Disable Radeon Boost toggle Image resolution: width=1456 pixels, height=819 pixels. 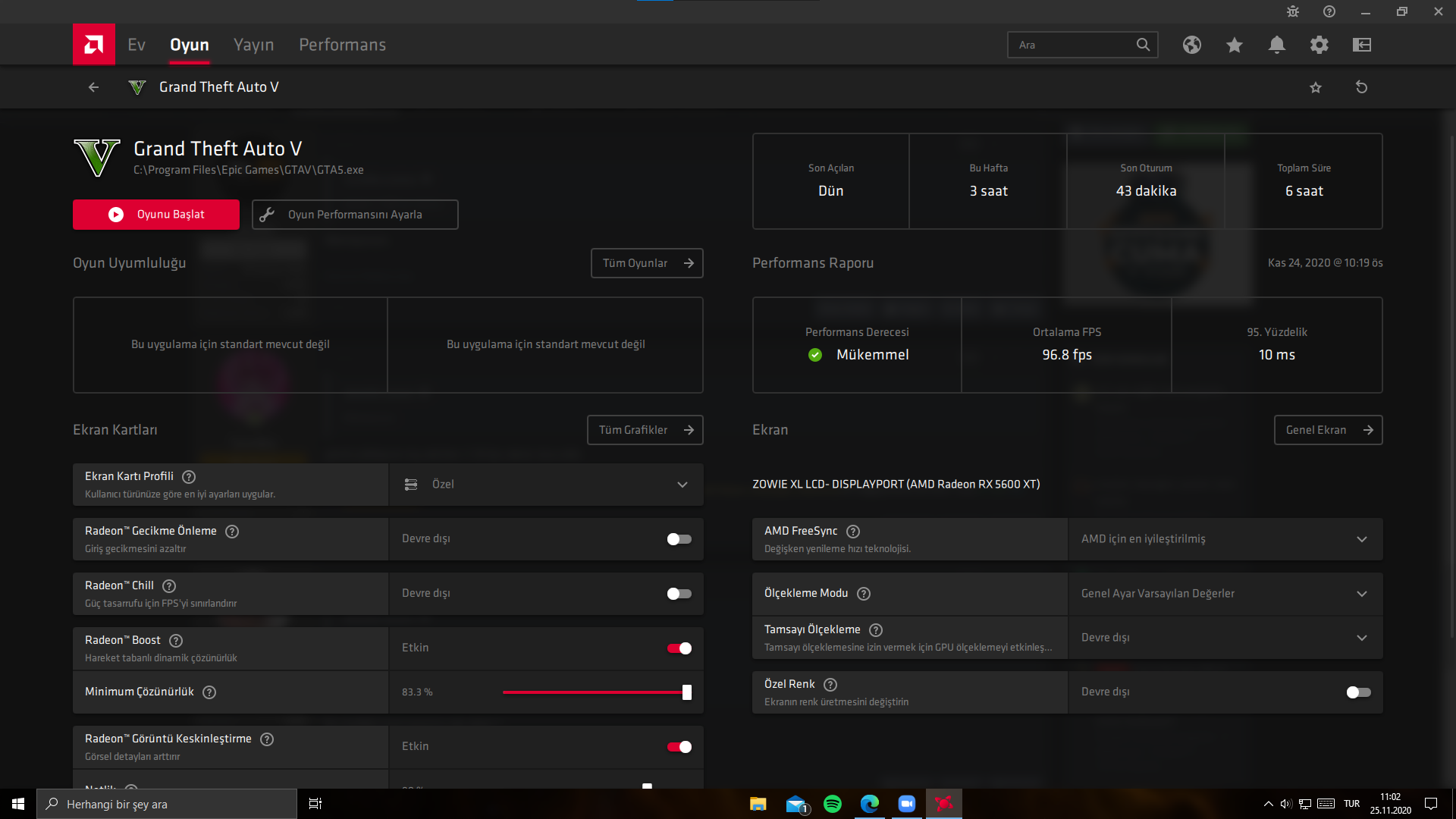tap(679, 648)
